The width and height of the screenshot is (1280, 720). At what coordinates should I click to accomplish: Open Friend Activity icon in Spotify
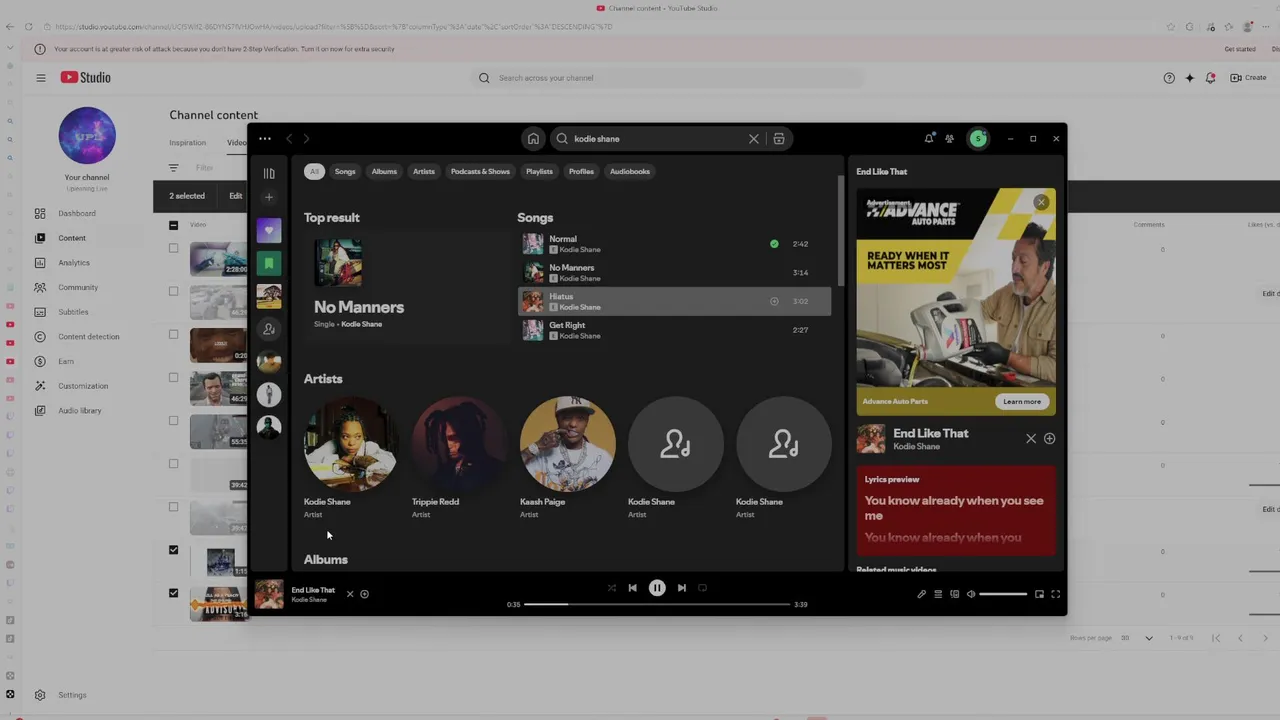point(949,139)
